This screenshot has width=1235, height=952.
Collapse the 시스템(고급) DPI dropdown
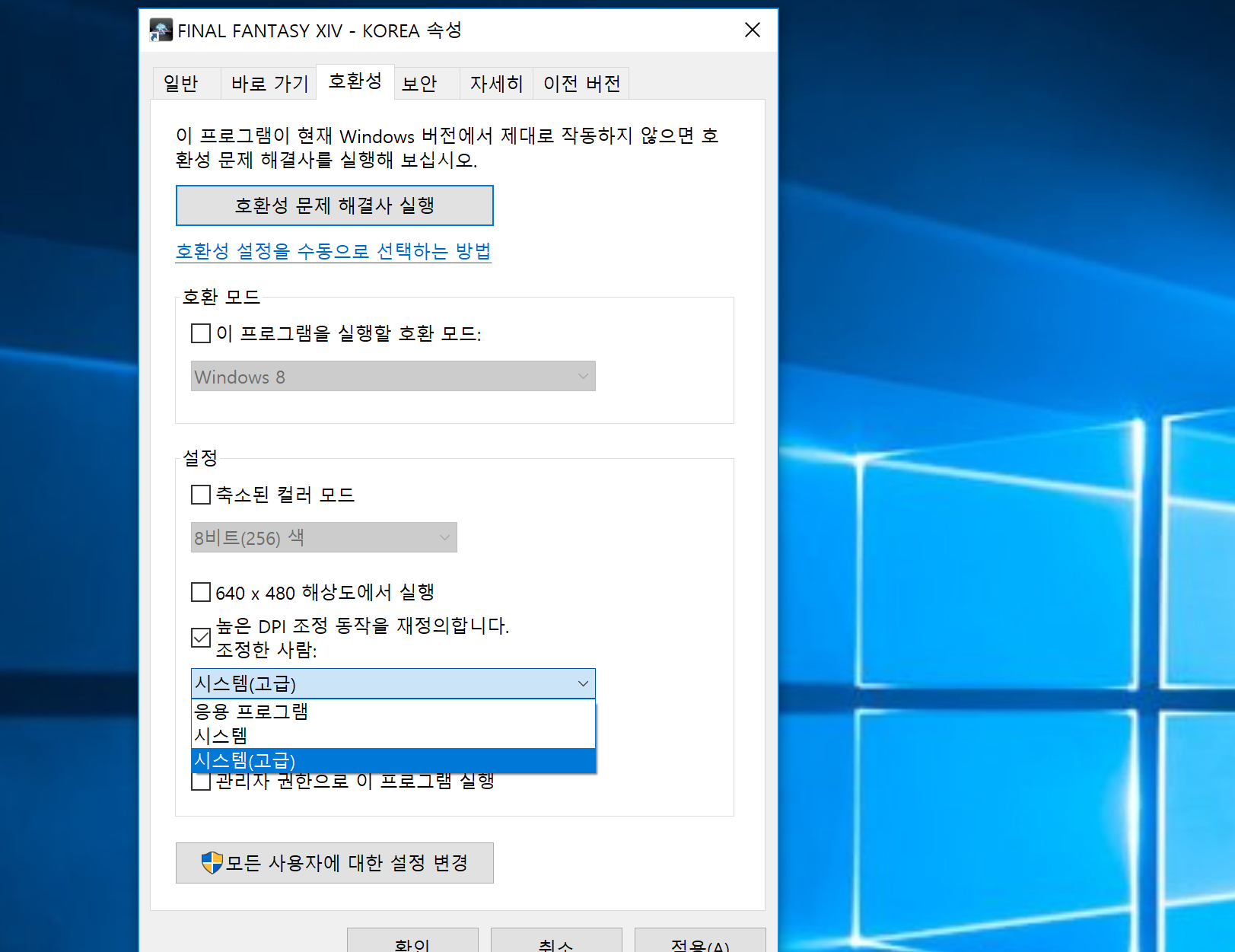click(393, 683)
